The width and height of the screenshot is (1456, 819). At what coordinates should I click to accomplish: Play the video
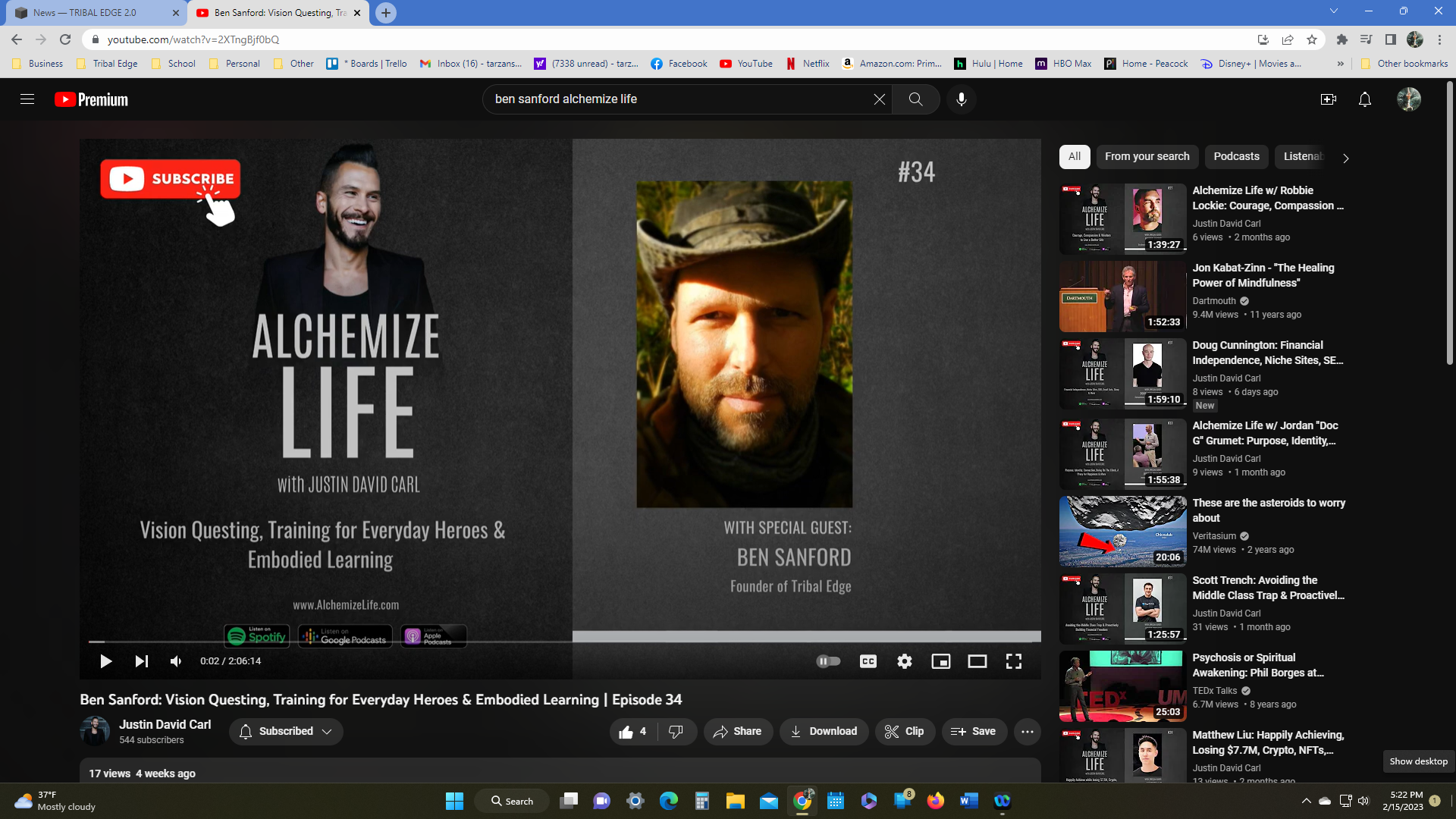pyautogui.click(x=106, y=661)
